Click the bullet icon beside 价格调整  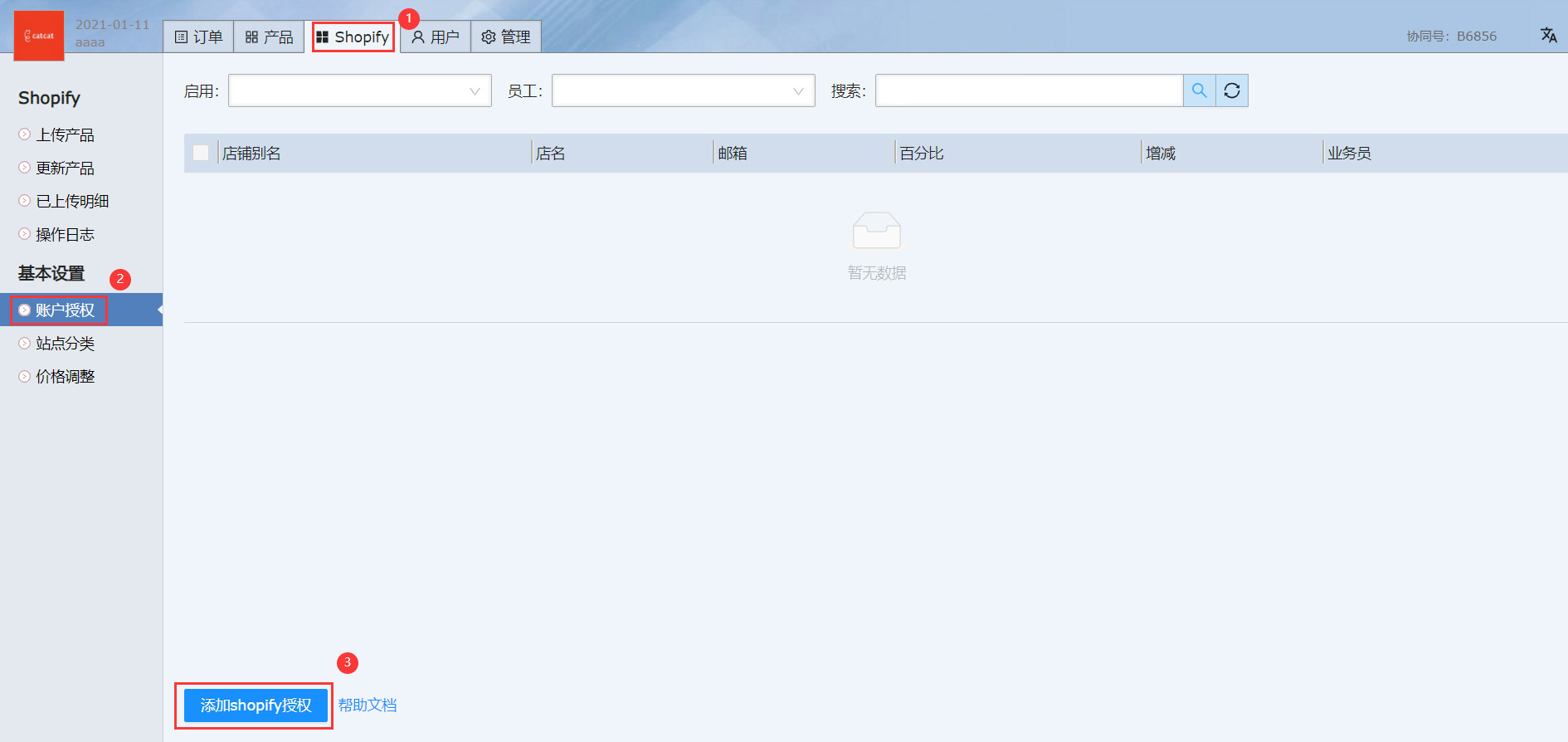[x=25, y=376]
